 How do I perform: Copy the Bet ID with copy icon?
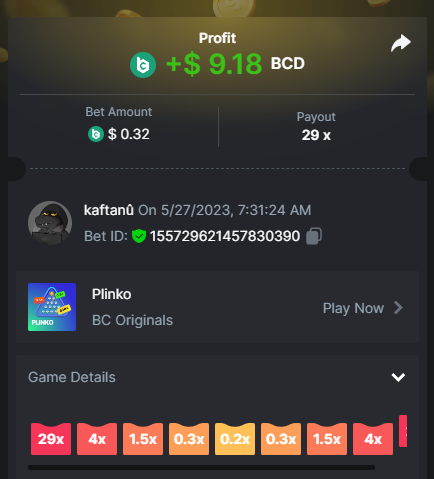314,236
